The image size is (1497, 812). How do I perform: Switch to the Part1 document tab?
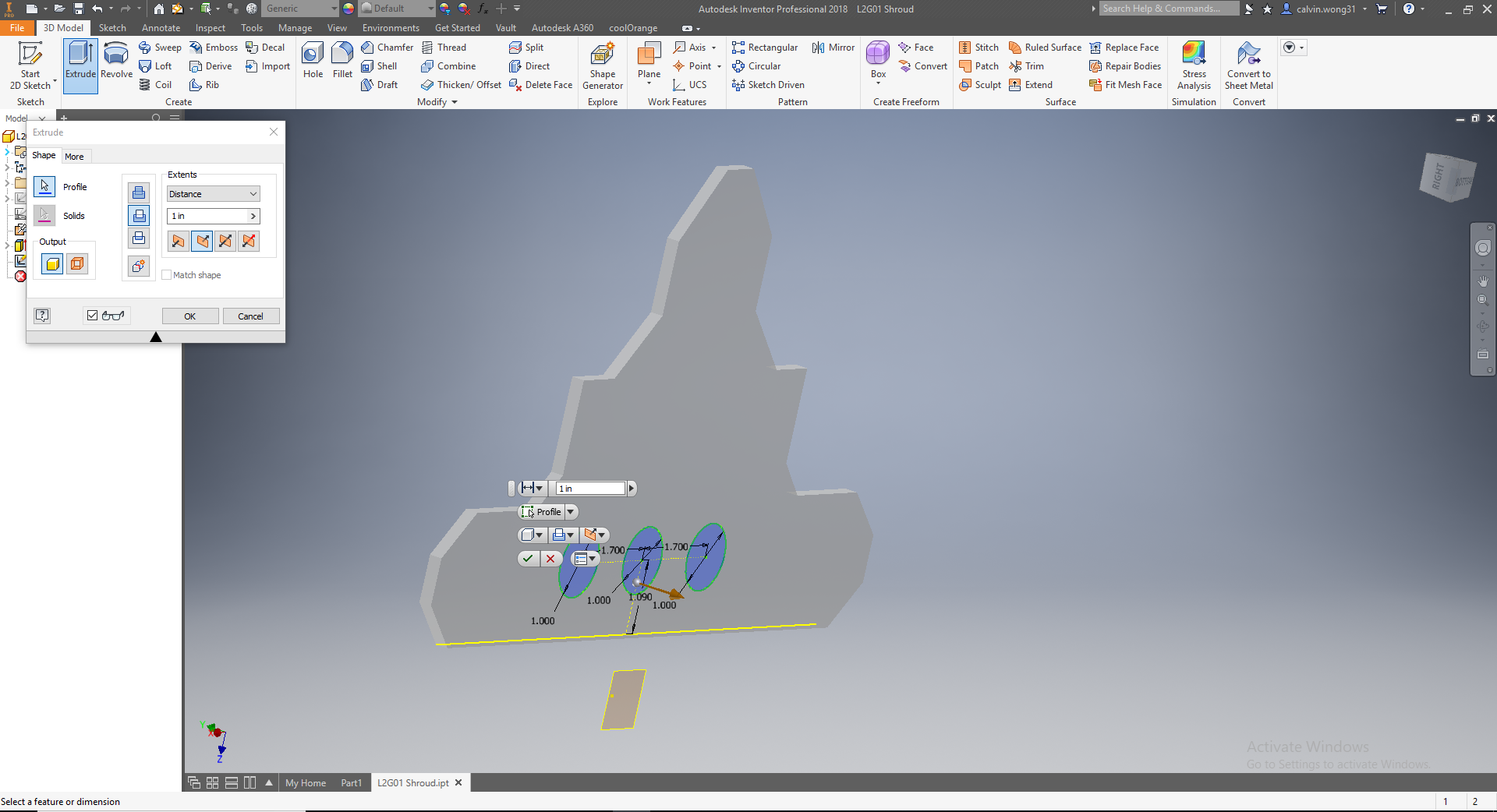point(351,783)
